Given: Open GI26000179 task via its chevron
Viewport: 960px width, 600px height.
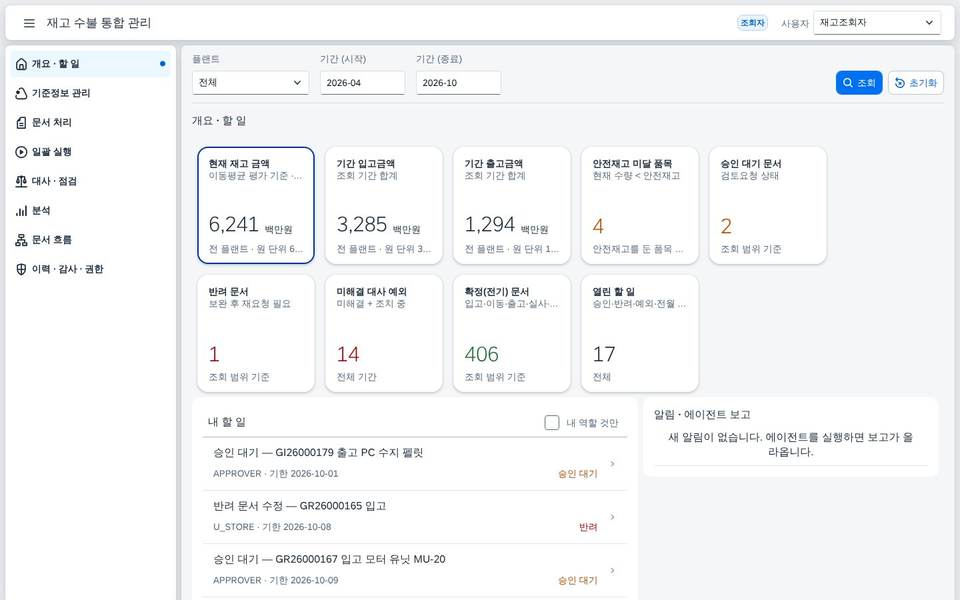Looking at the screenshot, I should (612, 463).
